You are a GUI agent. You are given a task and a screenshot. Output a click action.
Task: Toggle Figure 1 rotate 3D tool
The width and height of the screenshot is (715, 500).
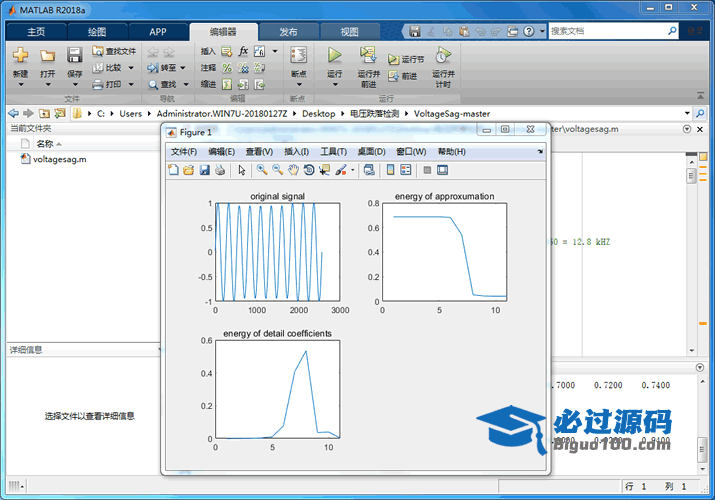[x=309, y=170]
